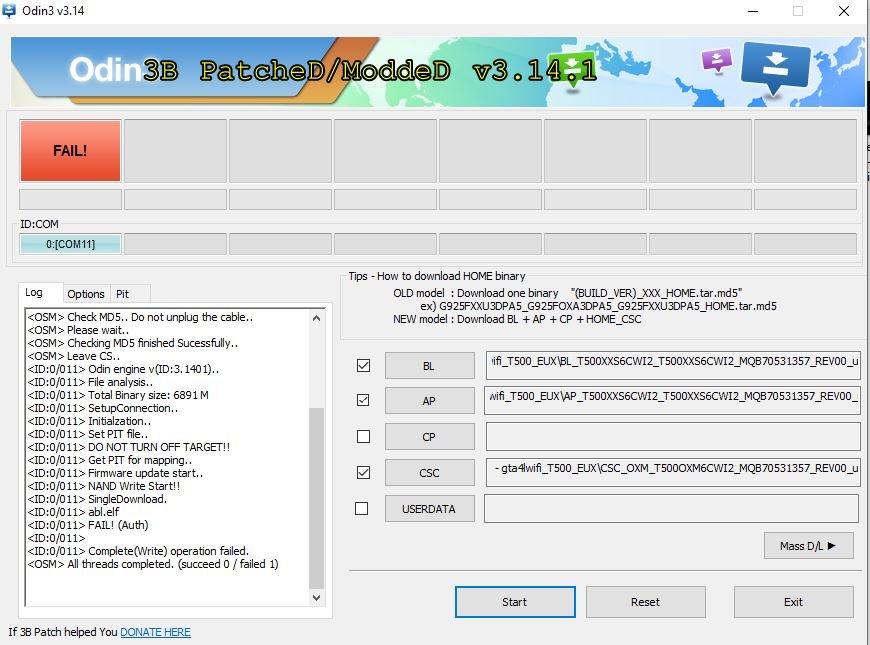Enable the USERDATA checkbox
Screen dimensions: 870x645
coord(363,508)
